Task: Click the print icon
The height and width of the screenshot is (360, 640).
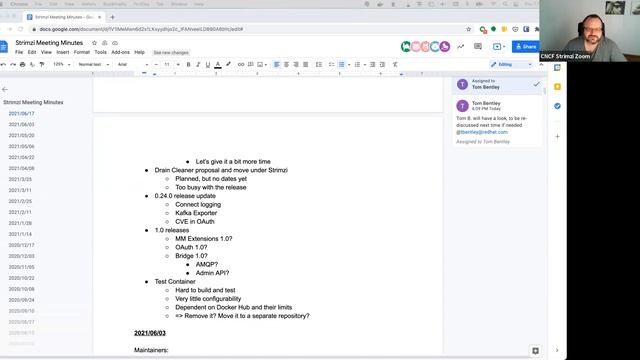Action: (22, 64)
